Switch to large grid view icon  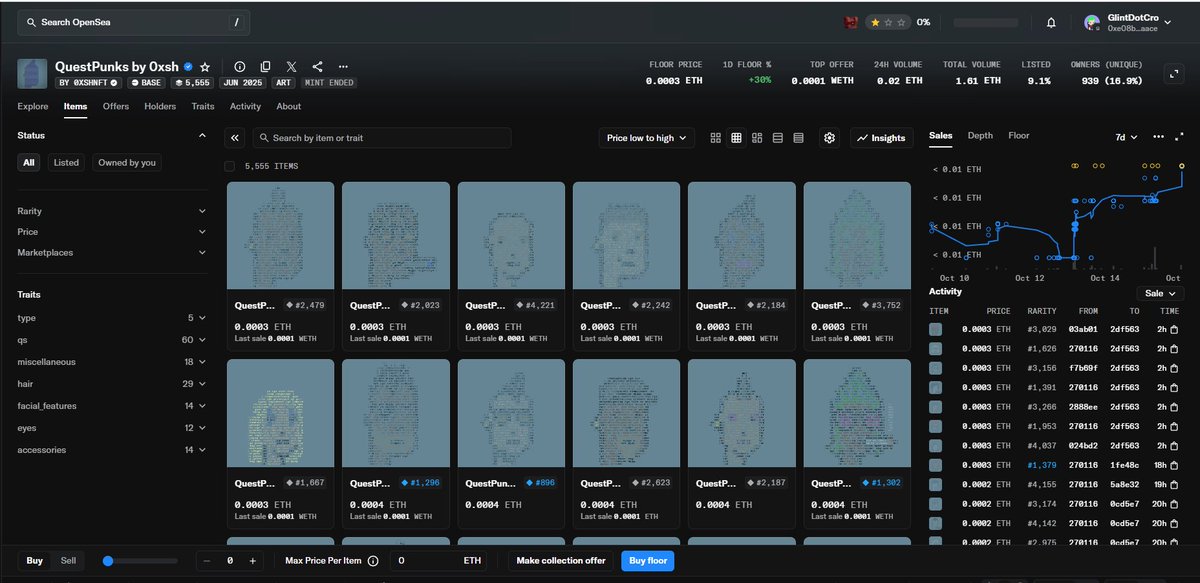click(715, 138)
